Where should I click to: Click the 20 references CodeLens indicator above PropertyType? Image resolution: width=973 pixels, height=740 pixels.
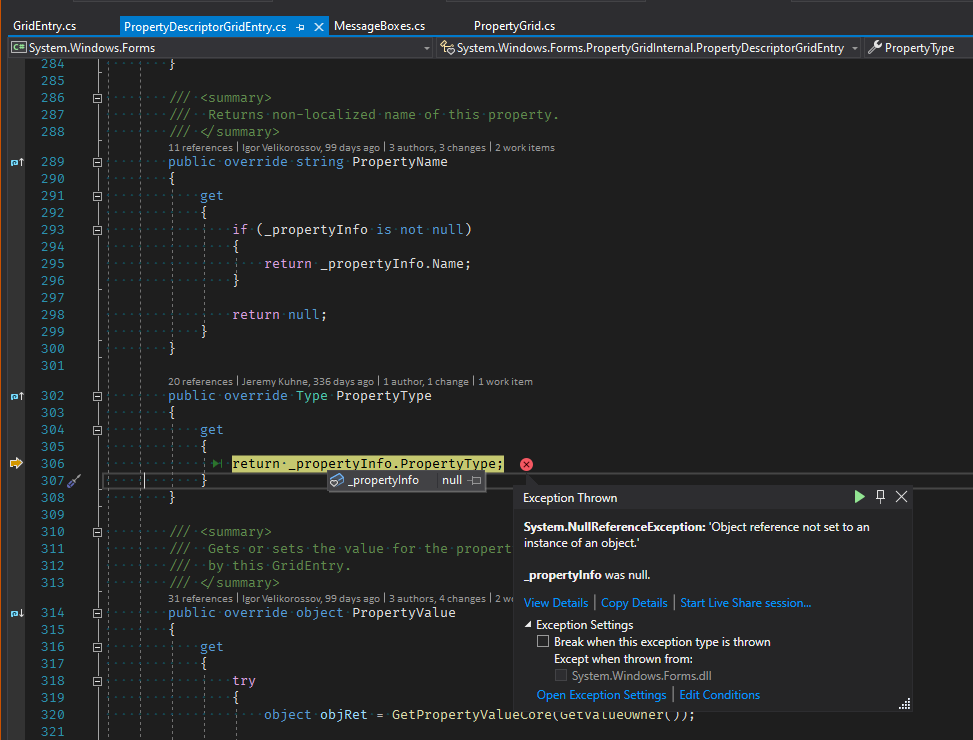199,381
